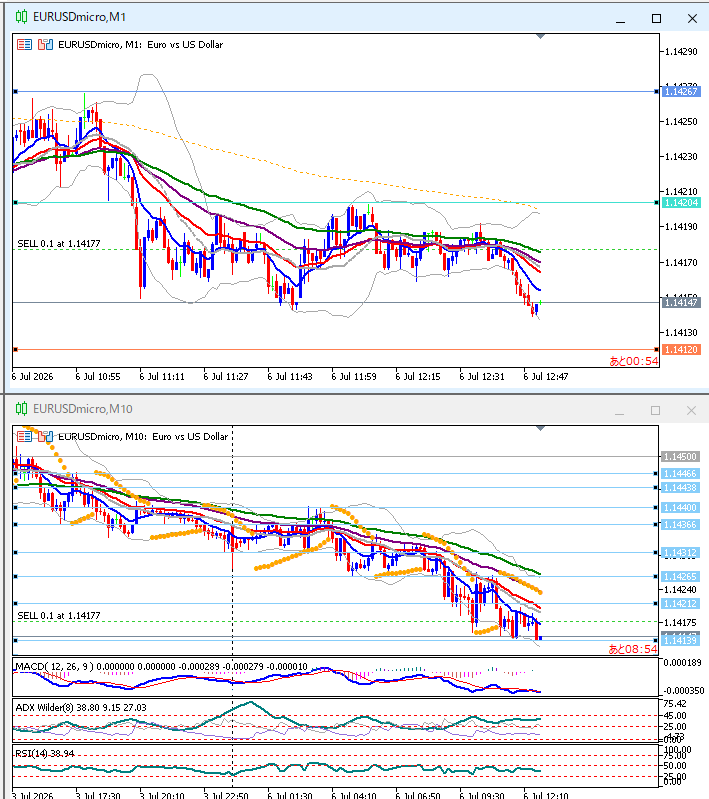
Task: Select the 1.14120 orange price level label
Action: [681, 350]
